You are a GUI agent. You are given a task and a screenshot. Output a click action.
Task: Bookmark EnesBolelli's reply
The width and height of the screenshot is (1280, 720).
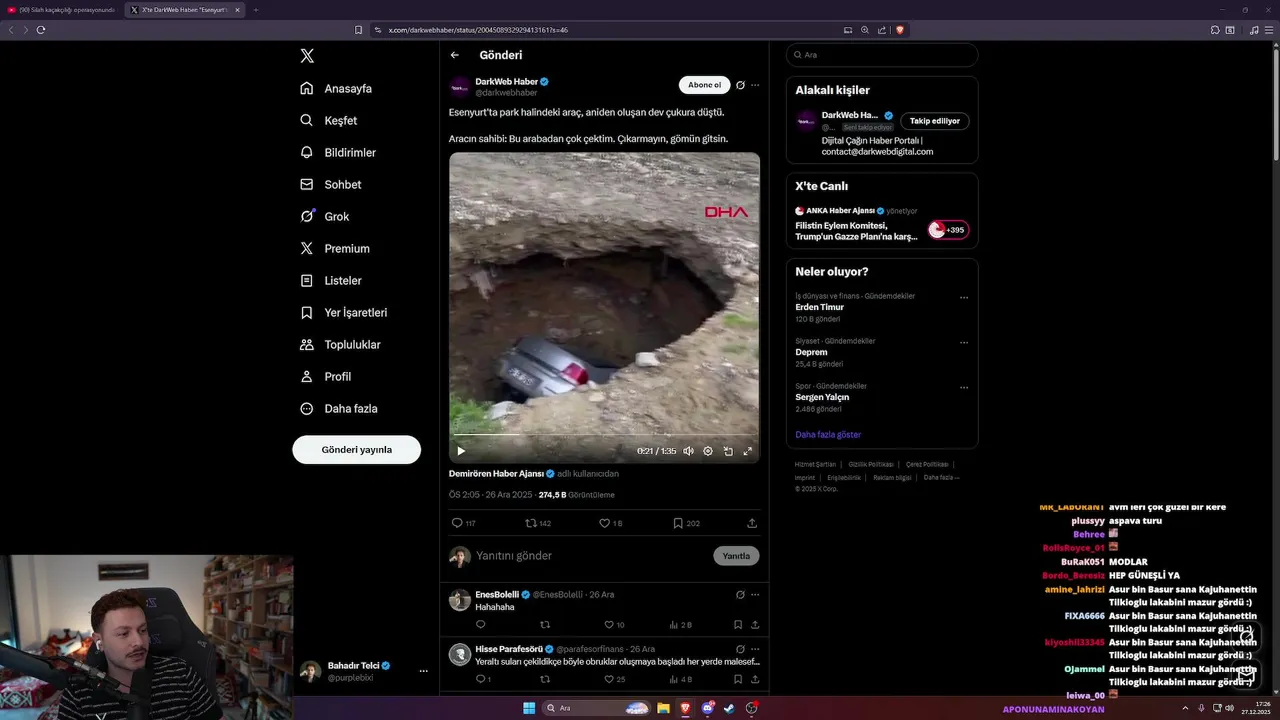[738, 625]
